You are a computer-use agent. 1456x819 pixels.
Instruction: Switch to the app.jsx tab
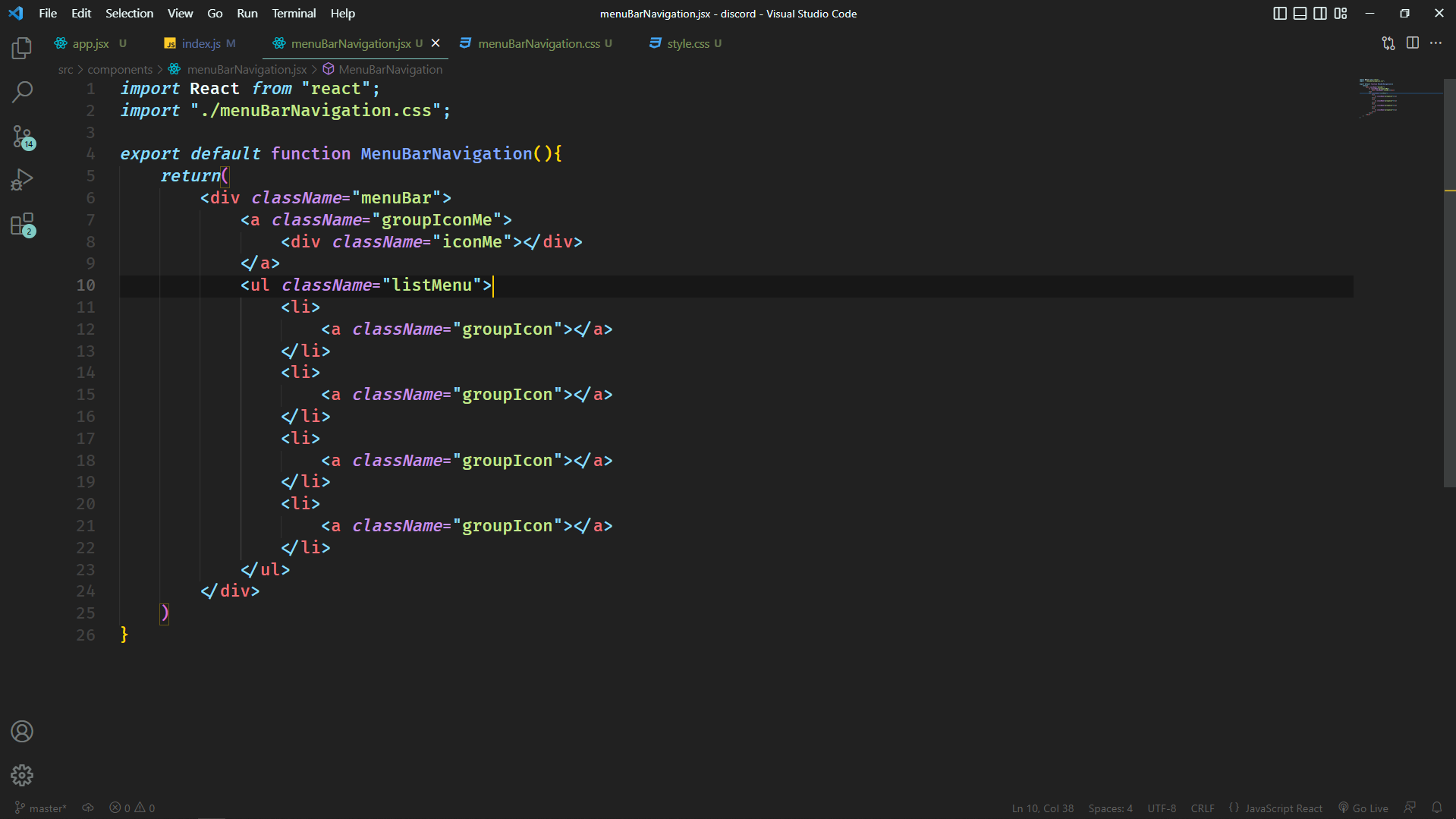click(x=90, y=43)
